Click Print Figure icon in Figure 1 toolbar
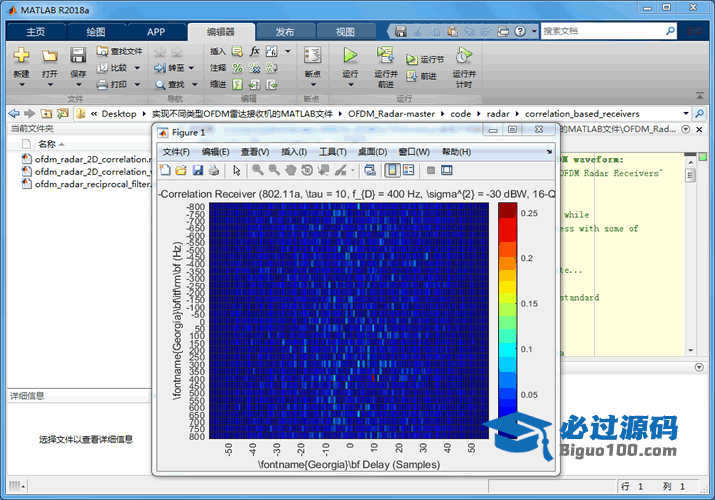 214,170
